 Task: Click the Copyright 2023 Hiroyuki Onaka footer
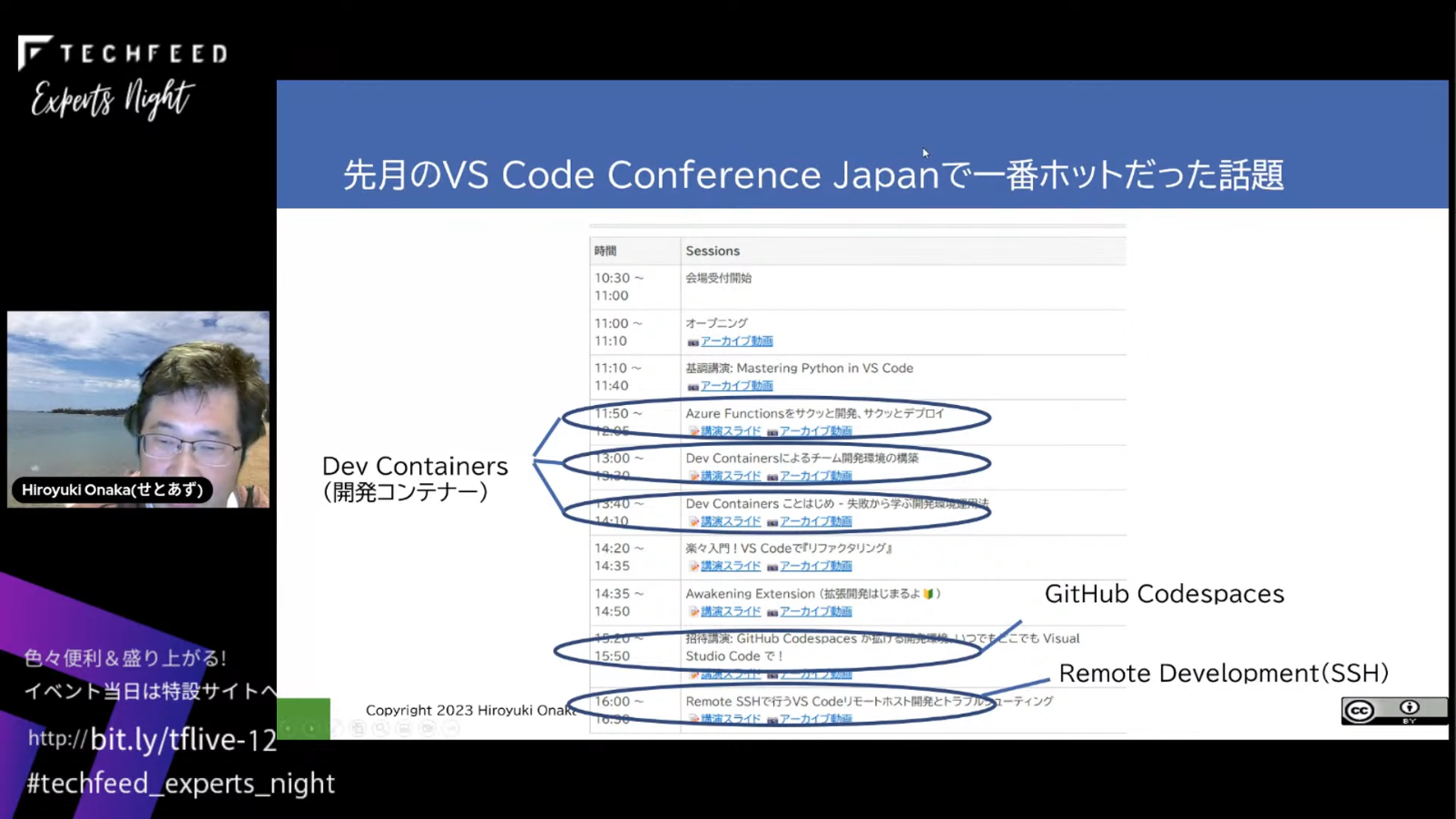tap(471, 710)
